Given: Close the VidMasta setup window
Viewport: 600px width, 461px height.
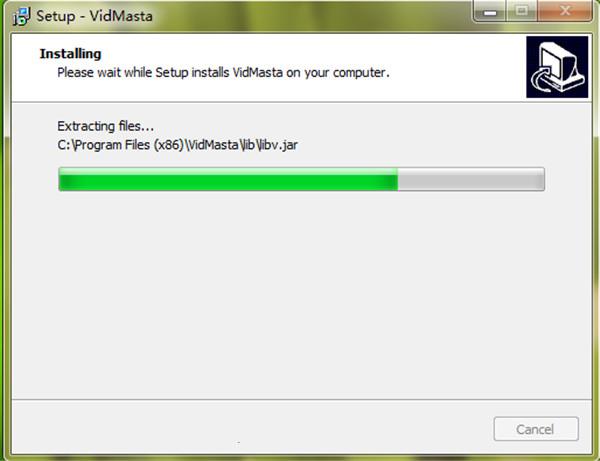Looking at the screenshot, I should point(565,11).
